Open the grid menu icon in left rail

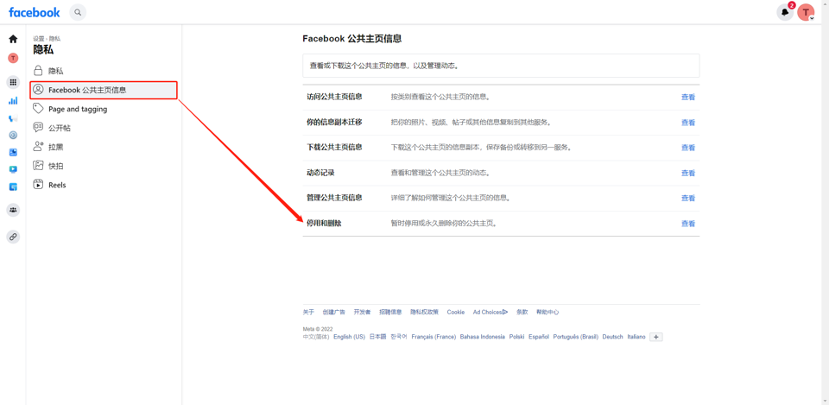pyautogui.click(x=13, y=82)
